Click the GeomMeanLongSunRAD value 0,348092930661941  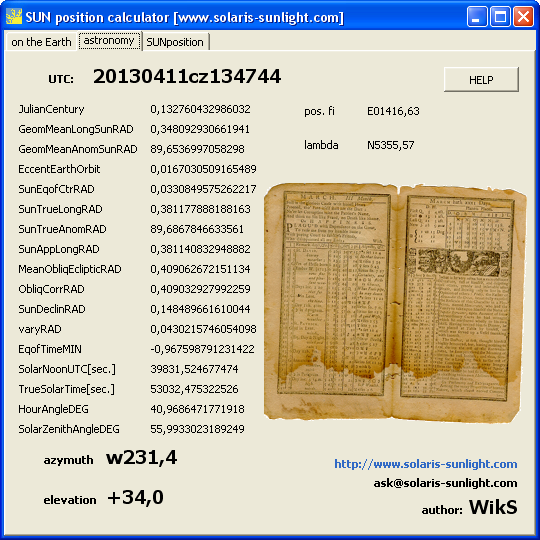[200, 129]
